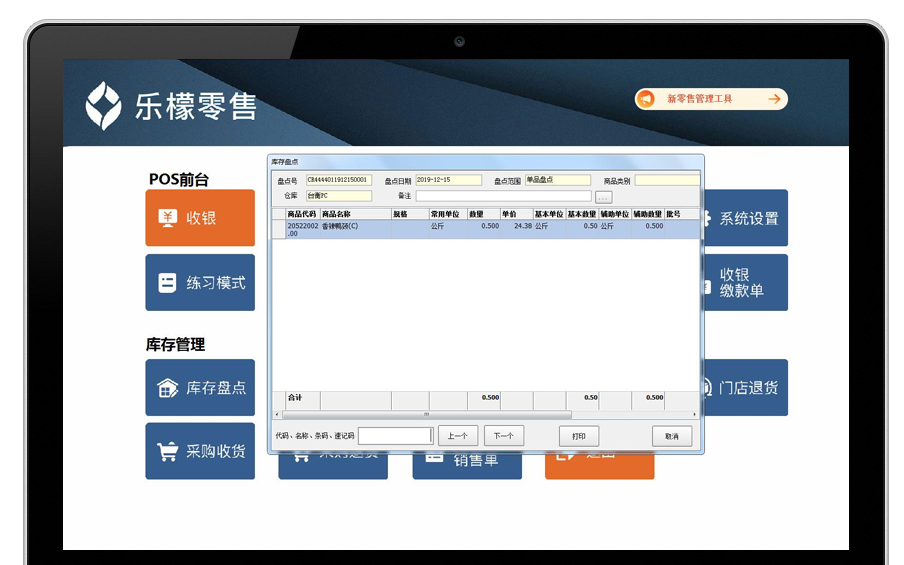This screenshot has width=904, height=565.
Task: Open 系统设置 system settings tile
Action: pos(745,218)
